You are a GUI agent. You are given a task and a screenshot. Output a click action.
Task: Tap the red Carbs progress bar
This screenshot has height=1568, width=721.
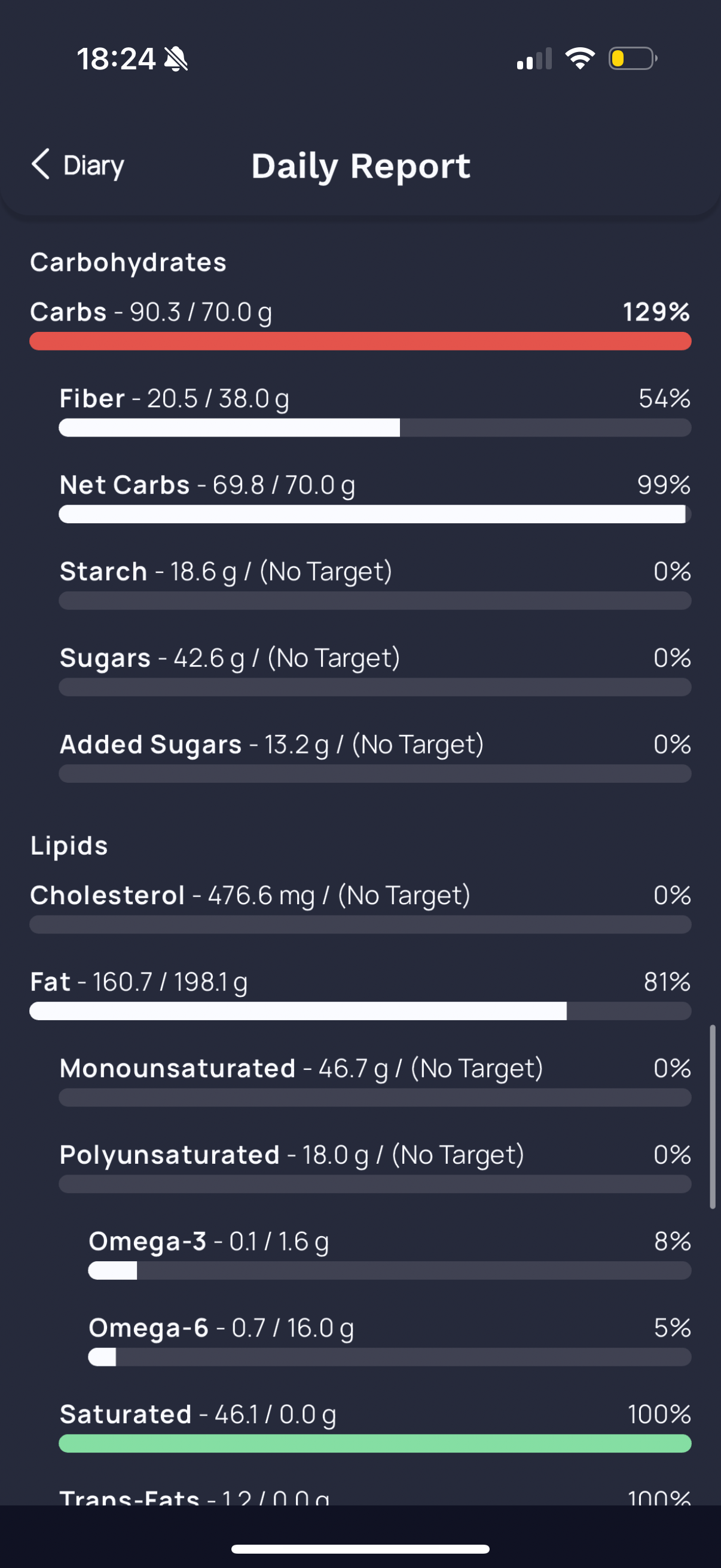[x=360, y=341]
